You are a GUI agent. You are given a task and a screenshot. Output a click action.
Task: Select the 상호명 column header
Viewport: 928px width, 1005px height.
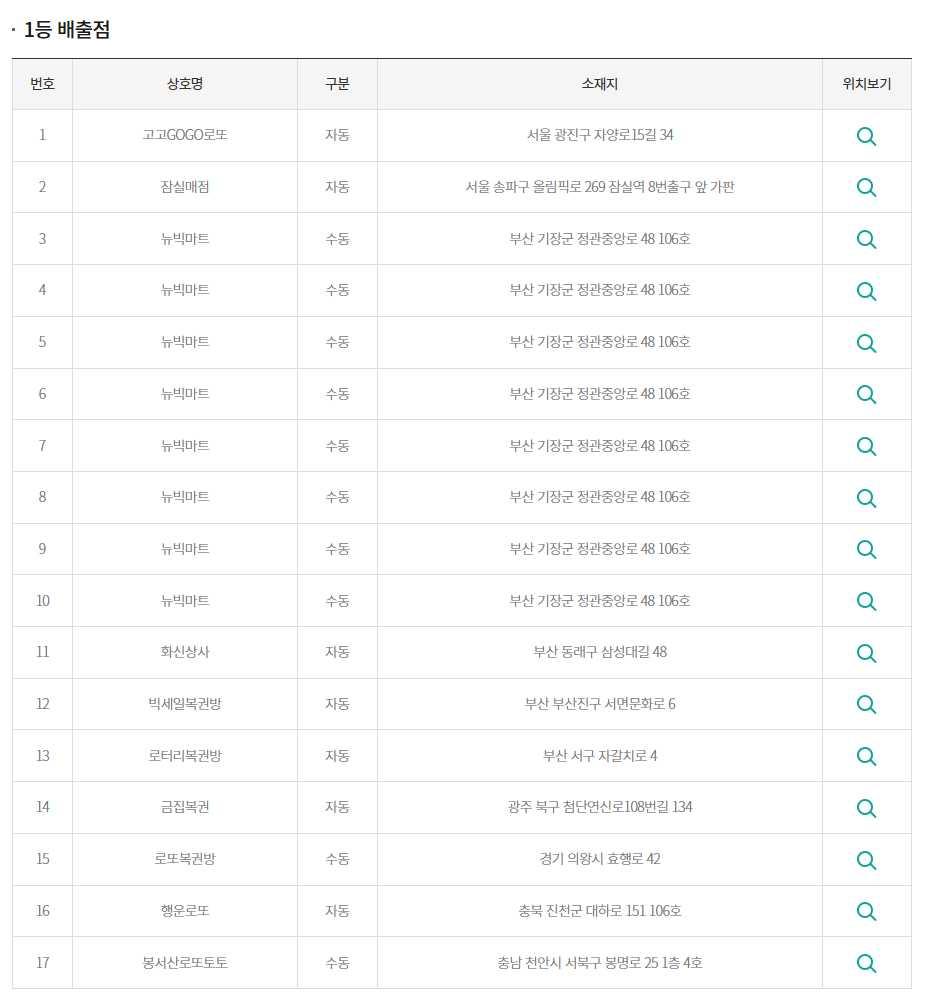185,84
